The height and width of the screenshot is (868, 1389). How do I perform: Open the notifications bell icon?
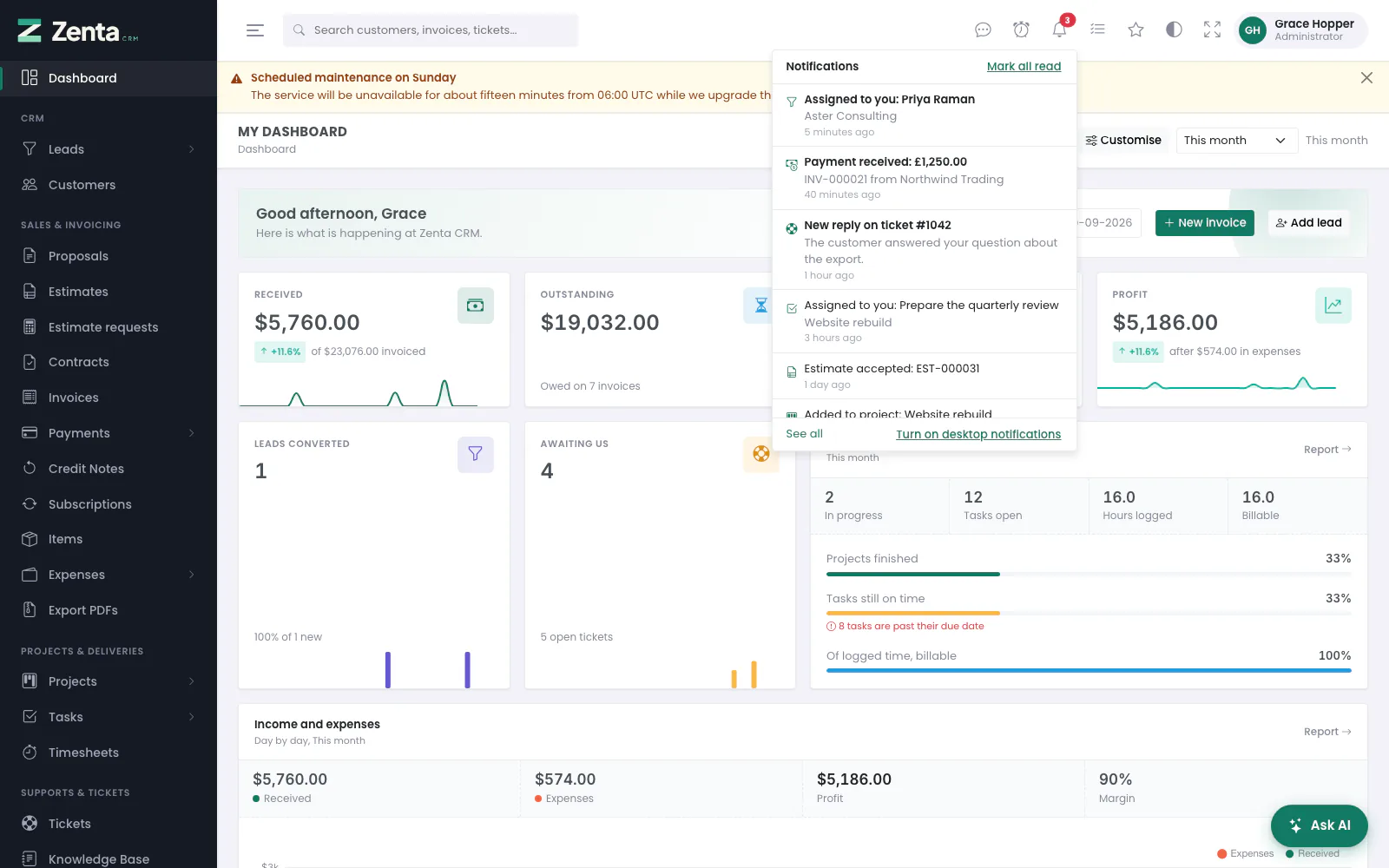point(1059,30)
